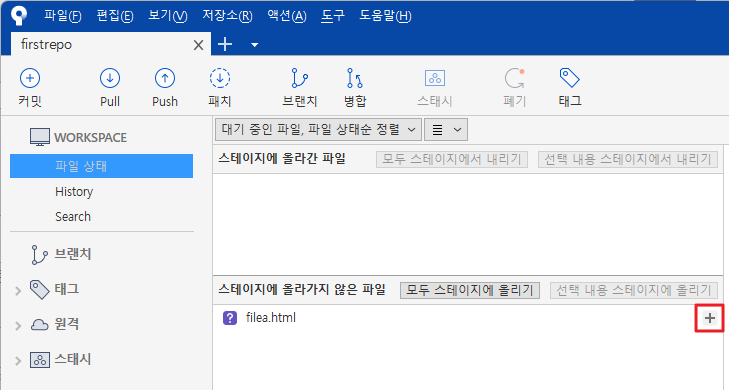Close the firstrepo tab
This screenshot has height=390, width=729.
pos(198,45)
